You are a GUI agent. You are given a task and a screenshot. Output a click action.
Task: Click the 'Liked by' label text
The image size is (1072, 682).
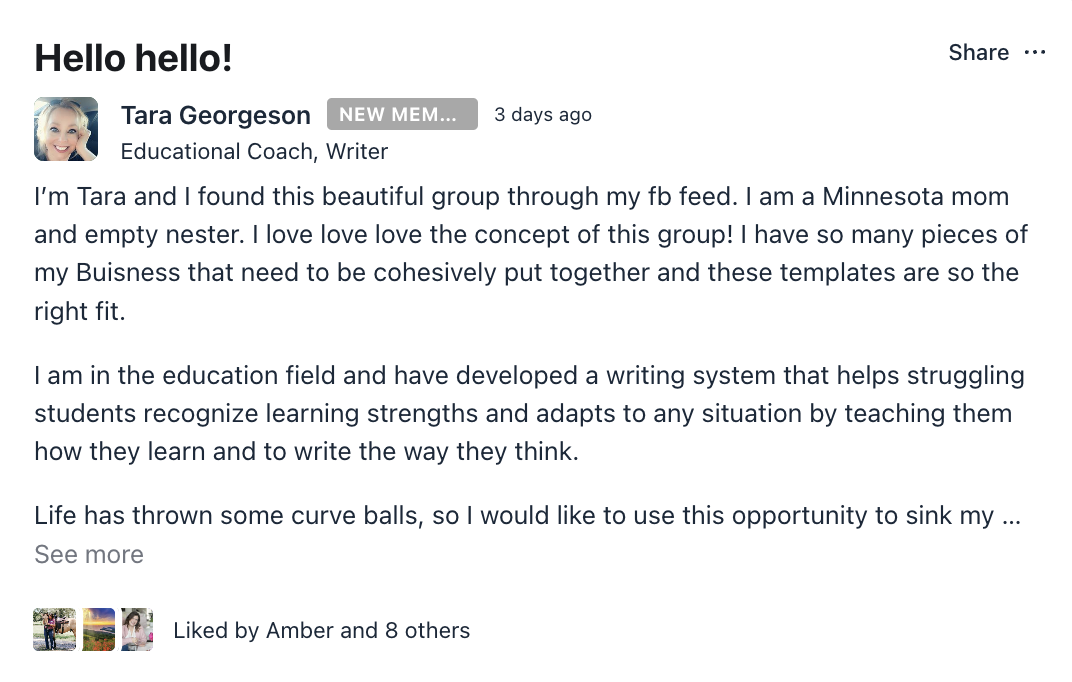pyautogui.click(x=216, y=630)
